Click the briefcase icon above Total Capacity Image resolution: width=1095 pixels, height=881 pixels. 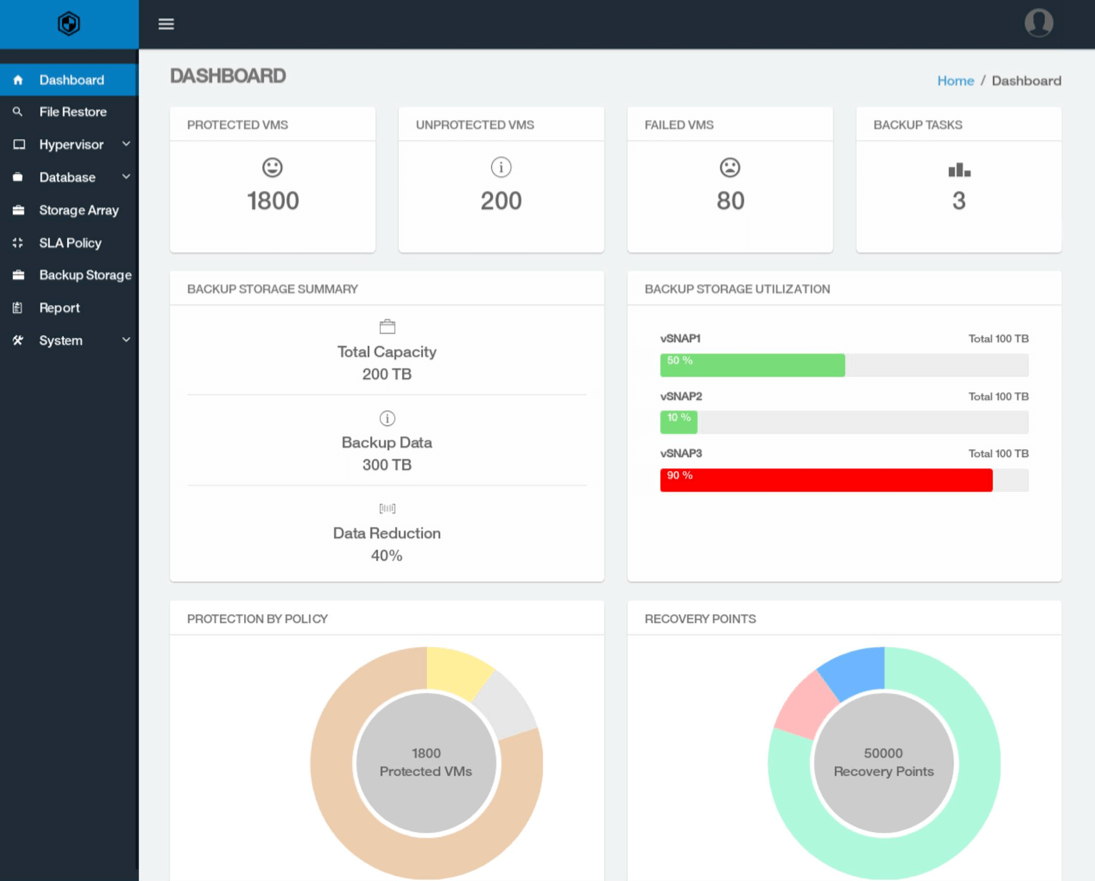387,327
